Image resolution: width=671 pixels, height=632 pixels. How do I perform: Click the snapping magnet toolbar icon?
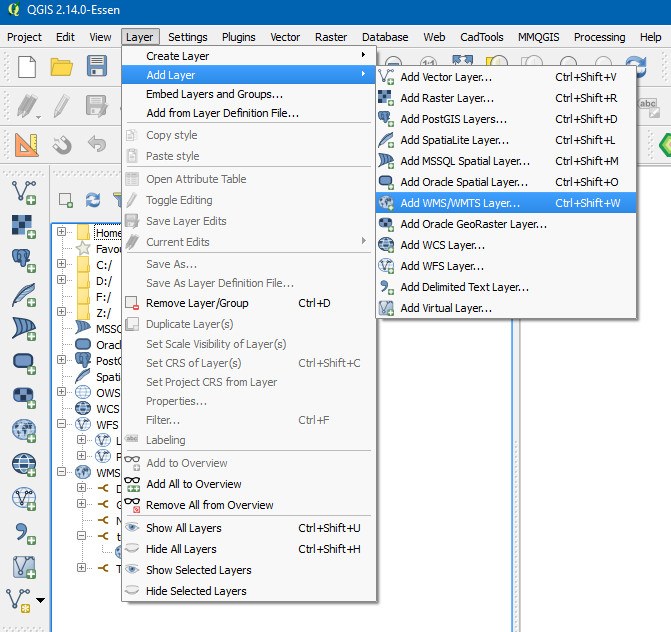62,145
